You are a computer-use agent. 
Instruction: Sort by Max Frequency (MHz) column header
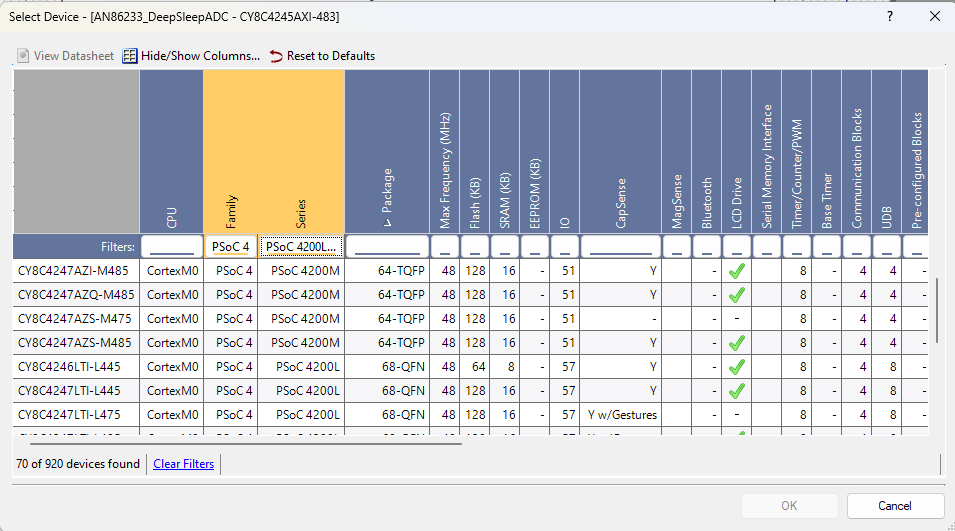pyautogui.click(x=445, y=152)
